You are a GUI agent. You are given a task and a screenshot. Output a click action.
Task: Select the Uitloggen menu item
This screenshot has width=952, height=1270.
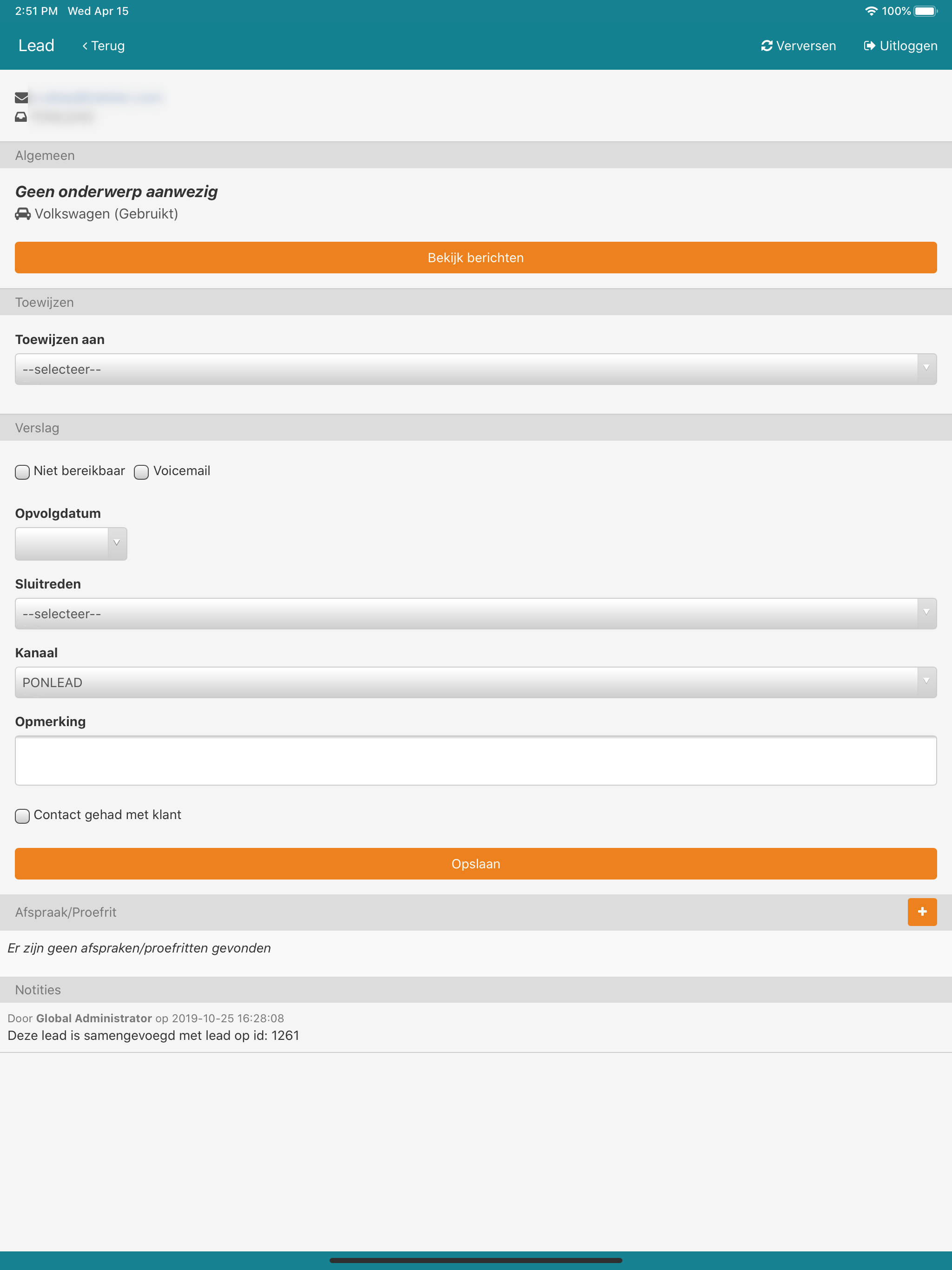(900, 46)
